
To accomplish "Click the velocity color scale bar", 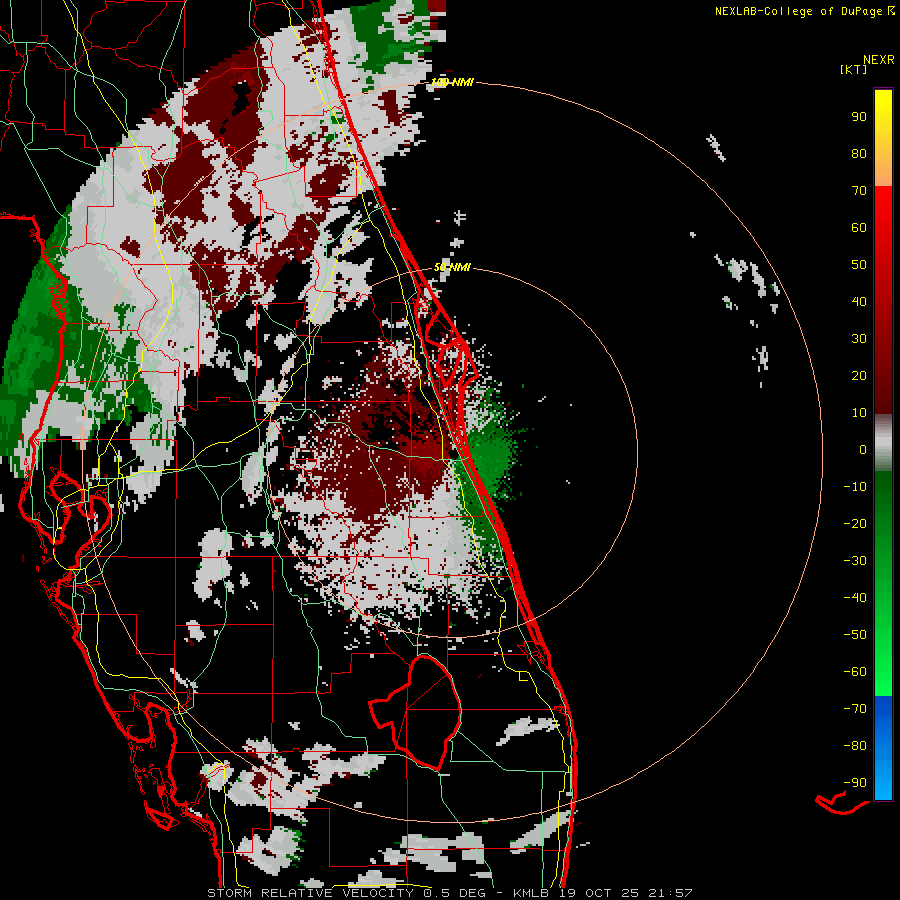I will [883, 444].
